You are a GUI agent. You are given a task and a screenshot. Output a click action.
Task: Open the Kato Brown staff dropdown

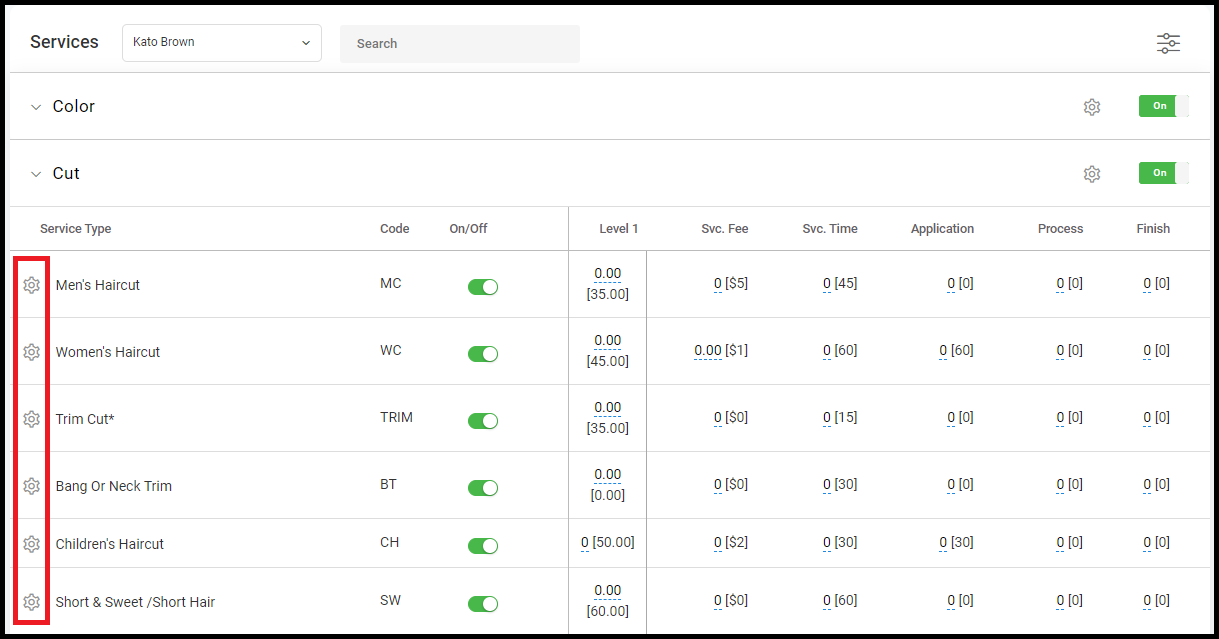coord(222,43)
